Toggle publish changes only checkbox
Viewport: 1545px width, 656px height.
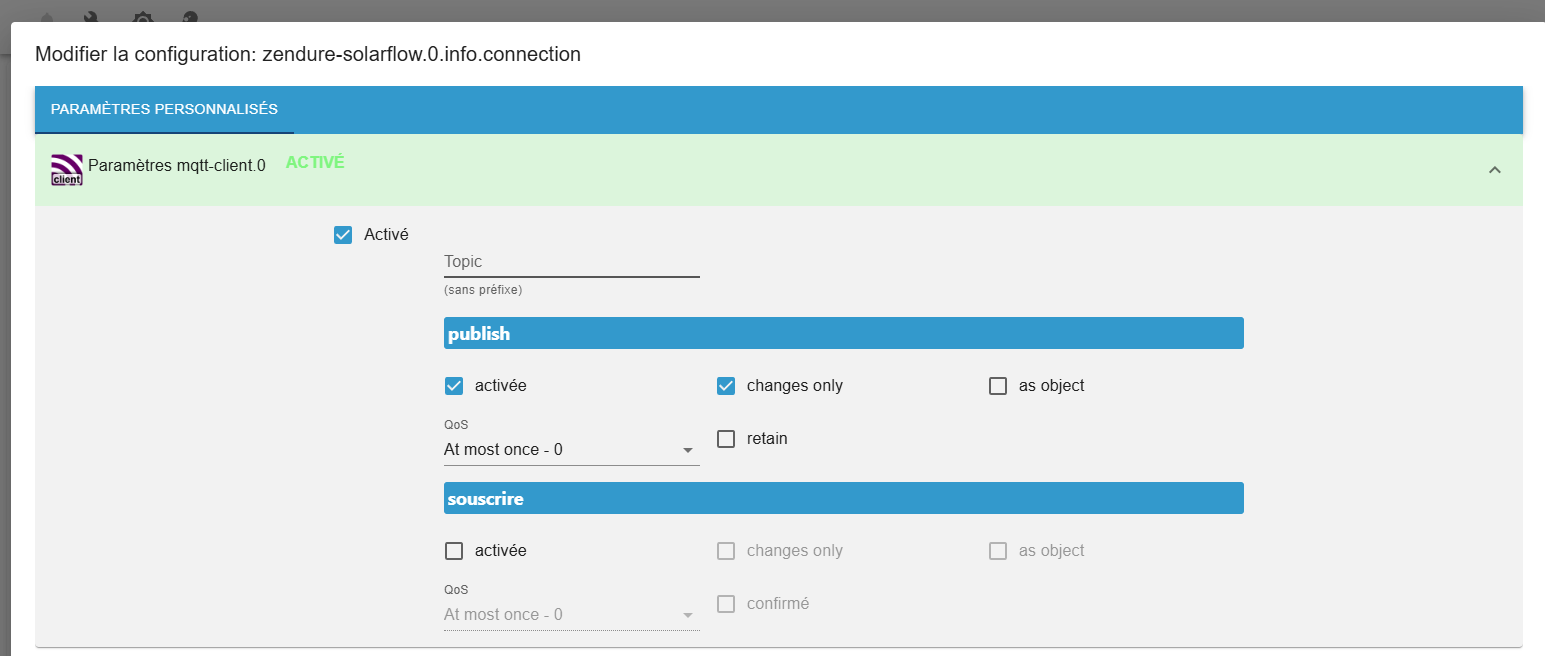point(726,386)
